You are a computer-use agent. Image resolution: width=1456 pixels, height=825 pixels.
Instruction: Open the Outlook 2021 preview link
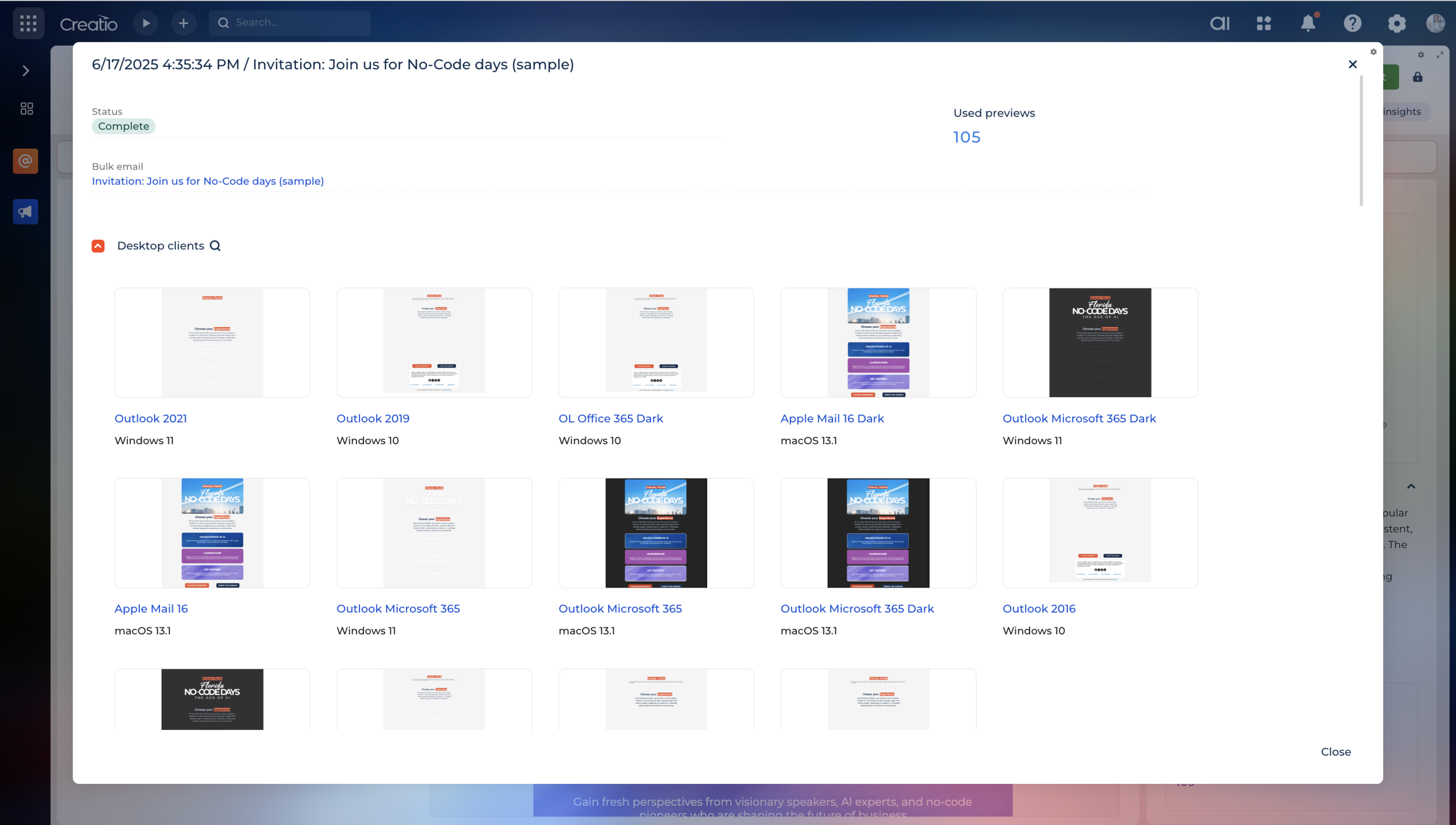click(x=150, y=418)
